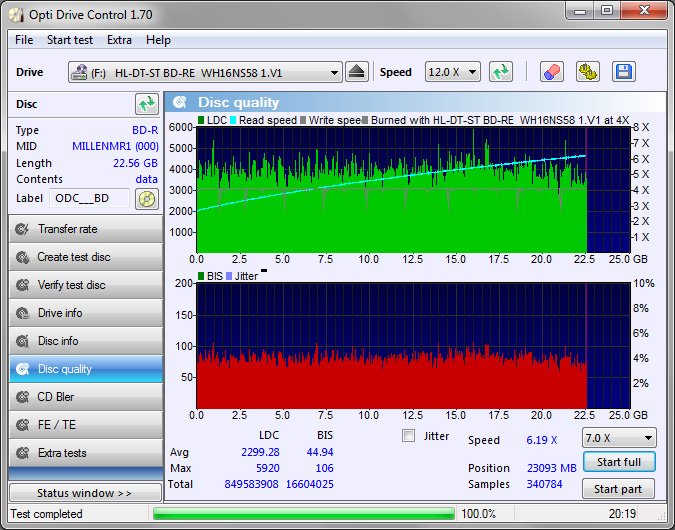Viewport: 675px width, 530px height.
Task: Click the refresh speed icon next to Speed
Action: 501,72
